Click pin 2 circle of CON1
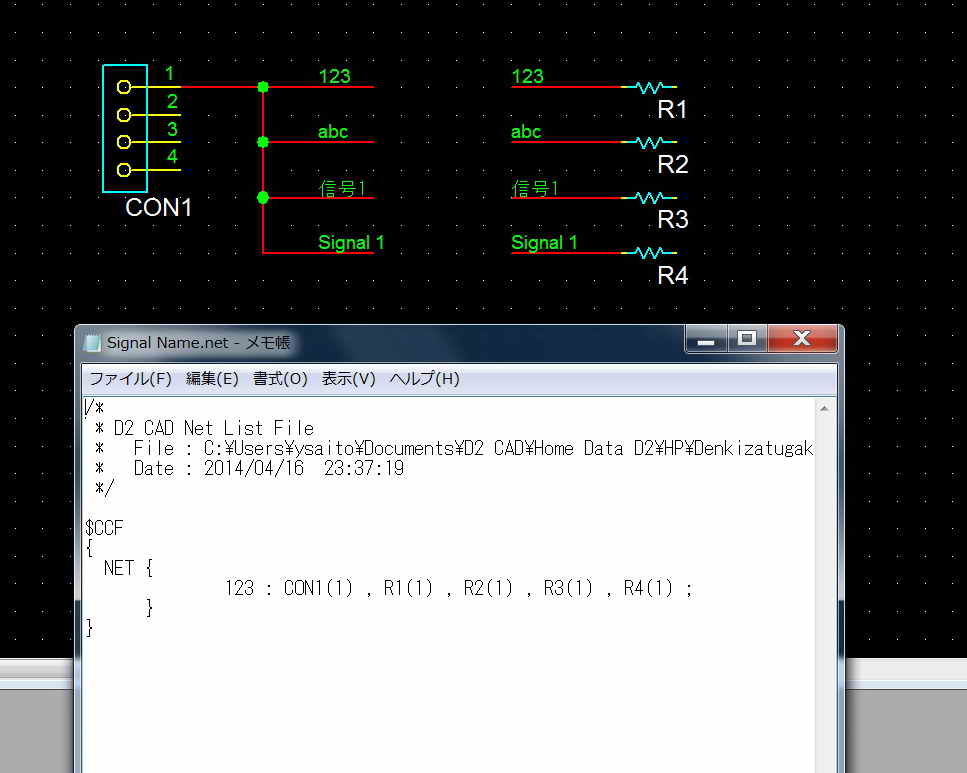This screenshot has height=773, width=967. pos(124,115)
